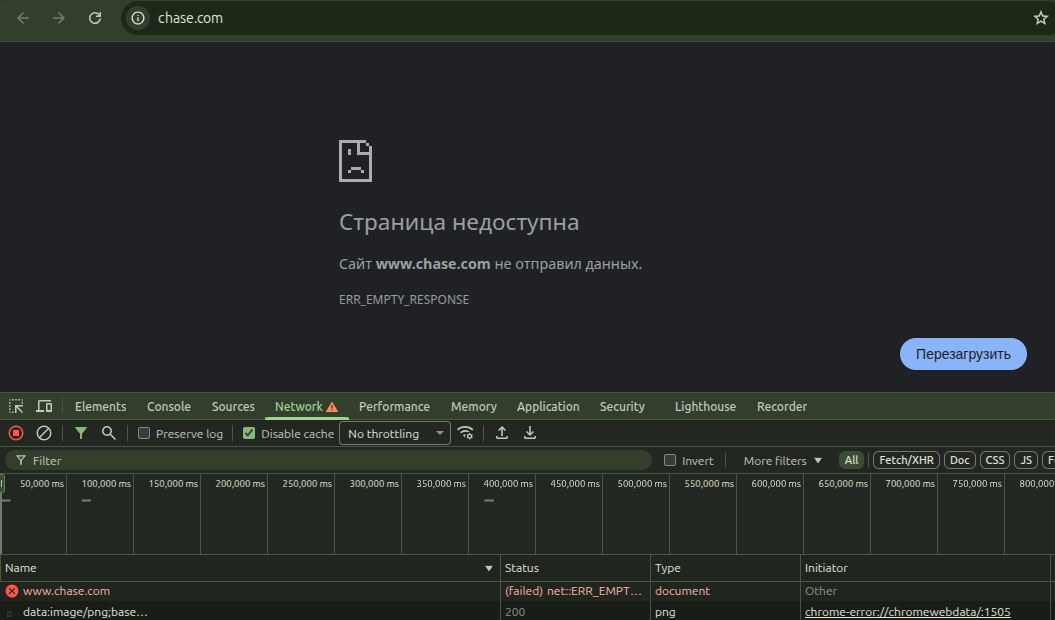Open network search with magnifier icon

(x=108, y=434)
